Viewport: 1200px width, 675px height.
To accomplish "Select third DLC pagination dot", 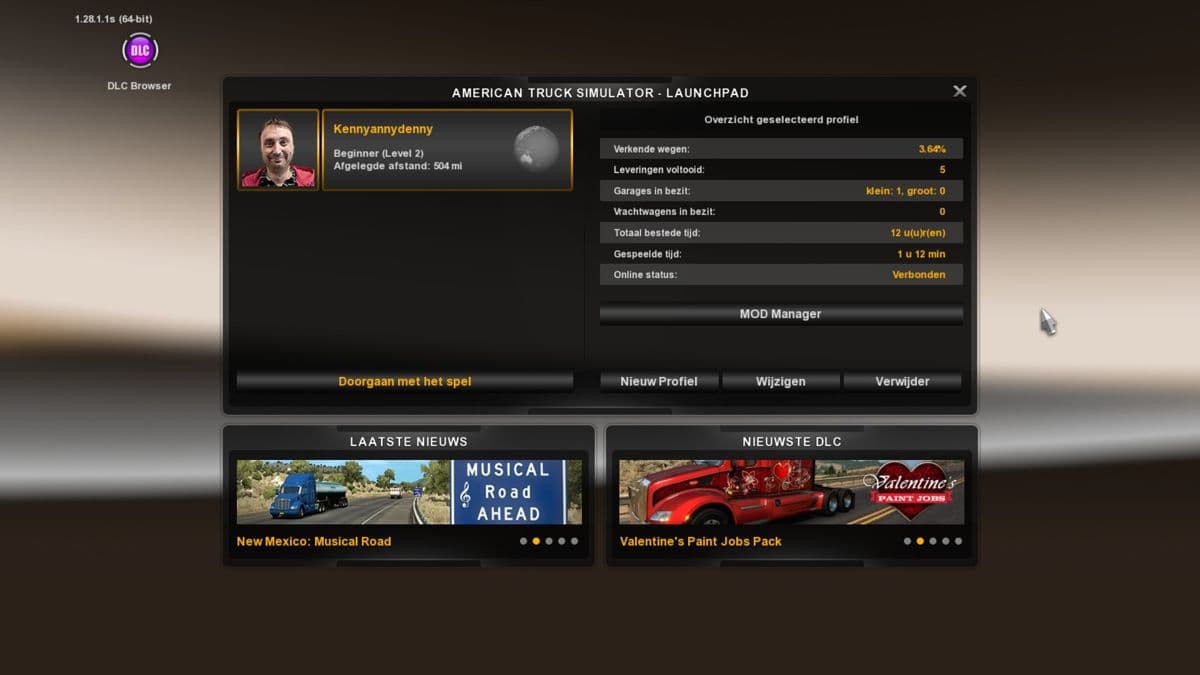I will coord(933,541).
